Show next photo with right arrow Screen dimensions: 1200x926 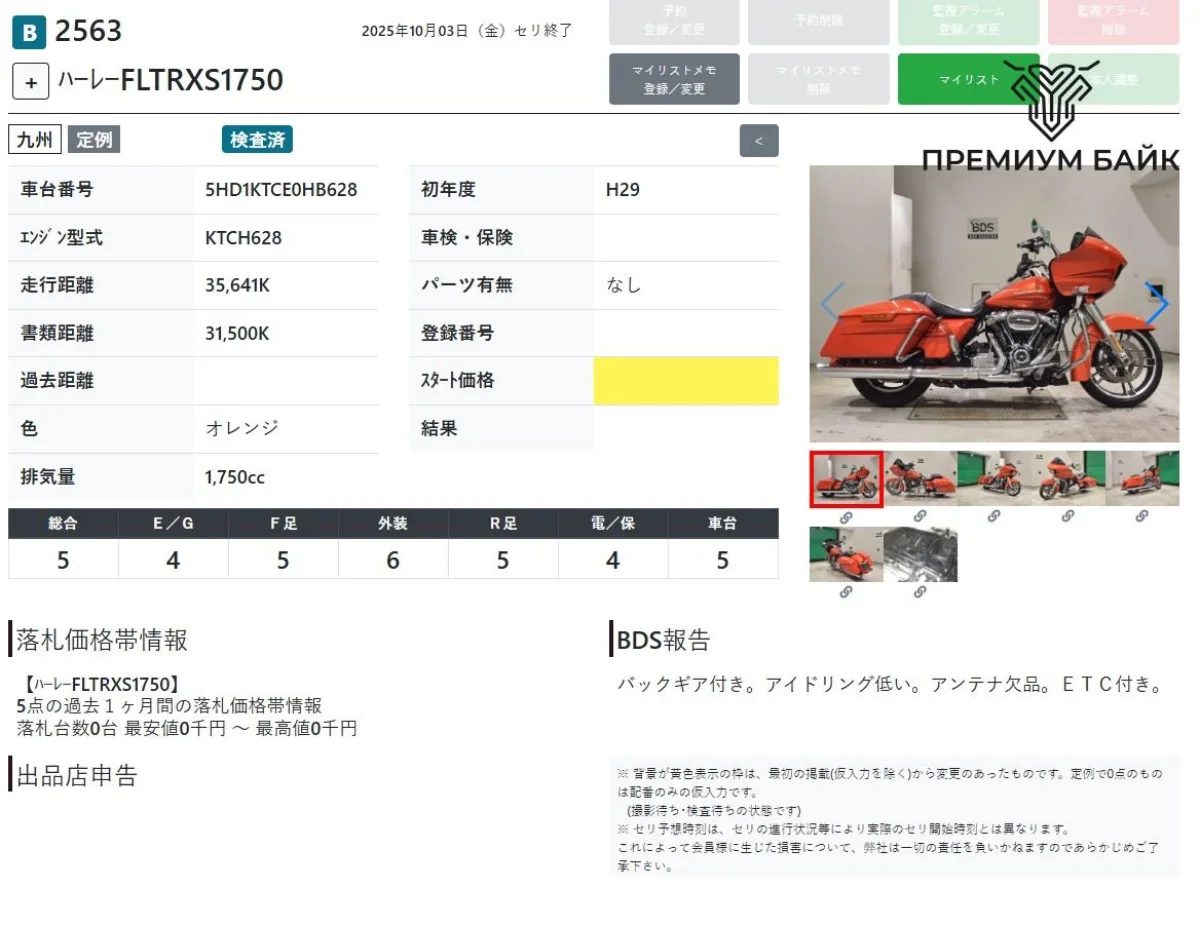1156,304
